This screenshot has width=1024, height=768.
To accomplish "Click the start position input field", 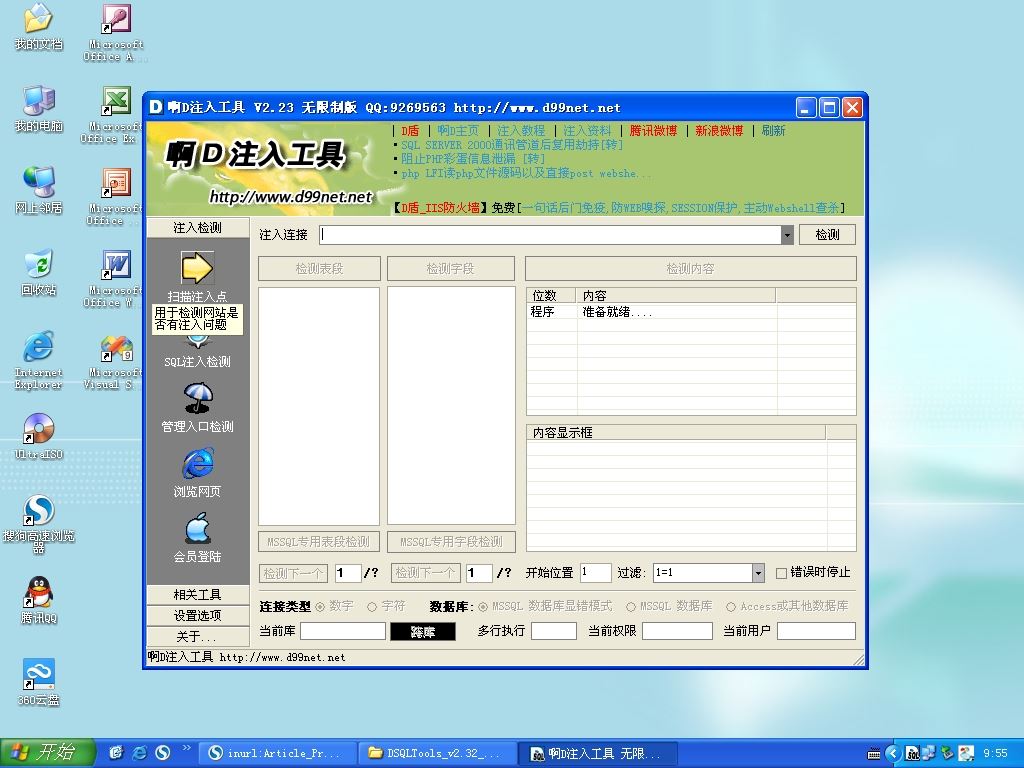I will (595, 573).
